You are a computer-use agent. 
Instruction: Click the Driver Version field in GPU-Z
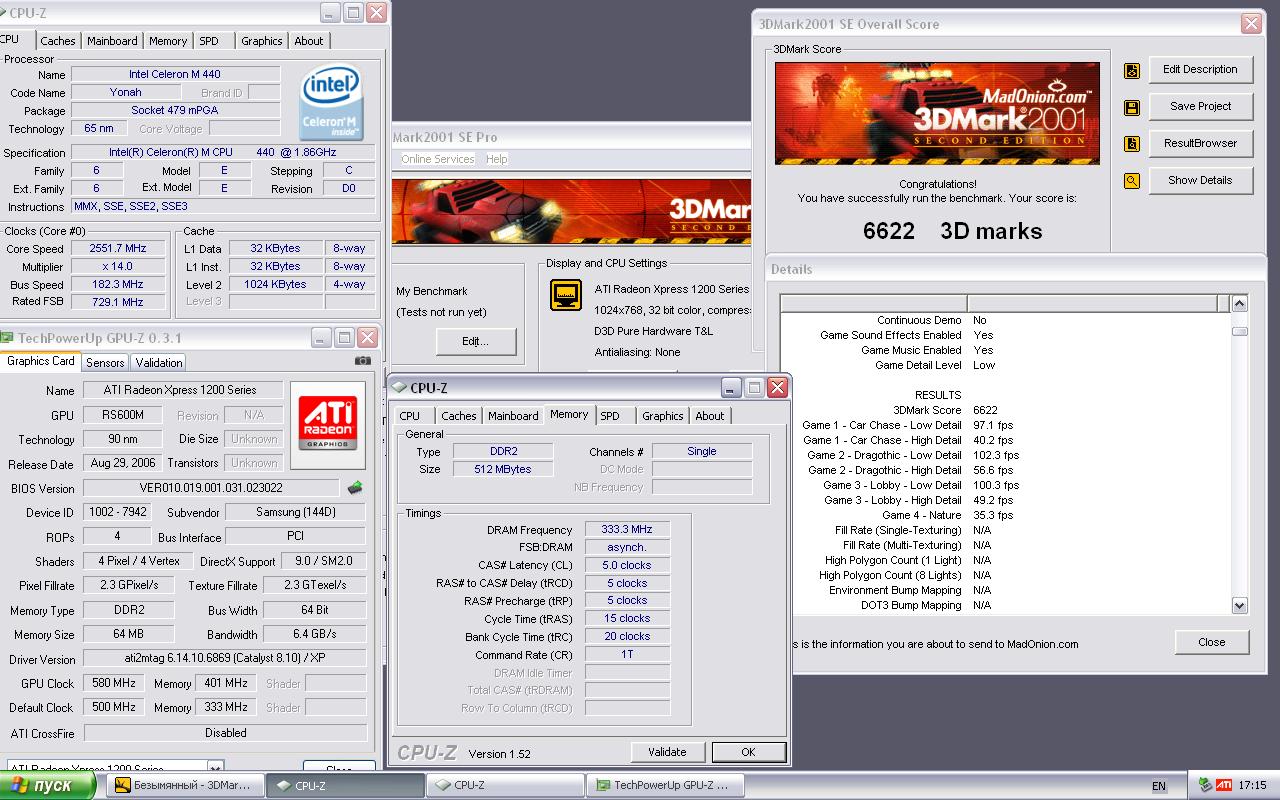click(x=224, y=660)
